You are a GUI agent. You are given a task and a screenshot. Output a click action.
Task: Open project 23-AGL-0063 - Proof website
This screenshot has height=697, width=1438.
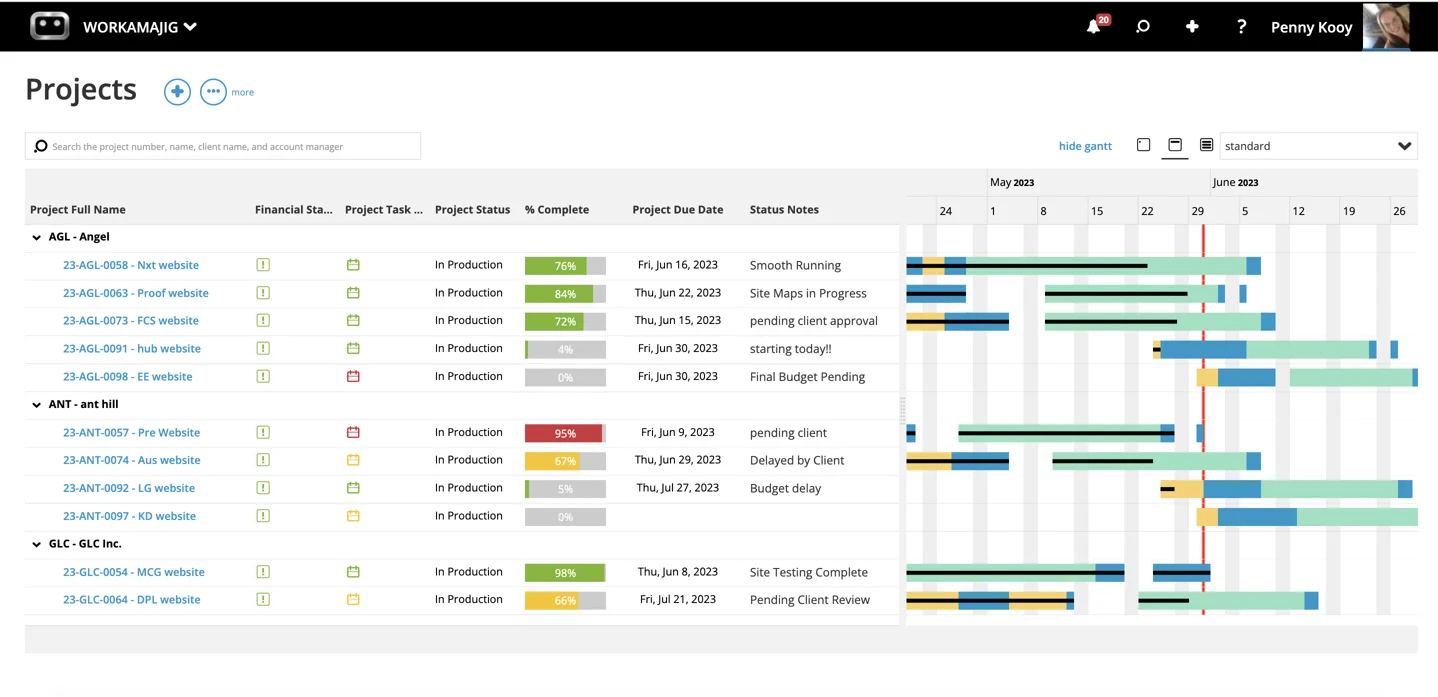(136, 293)
